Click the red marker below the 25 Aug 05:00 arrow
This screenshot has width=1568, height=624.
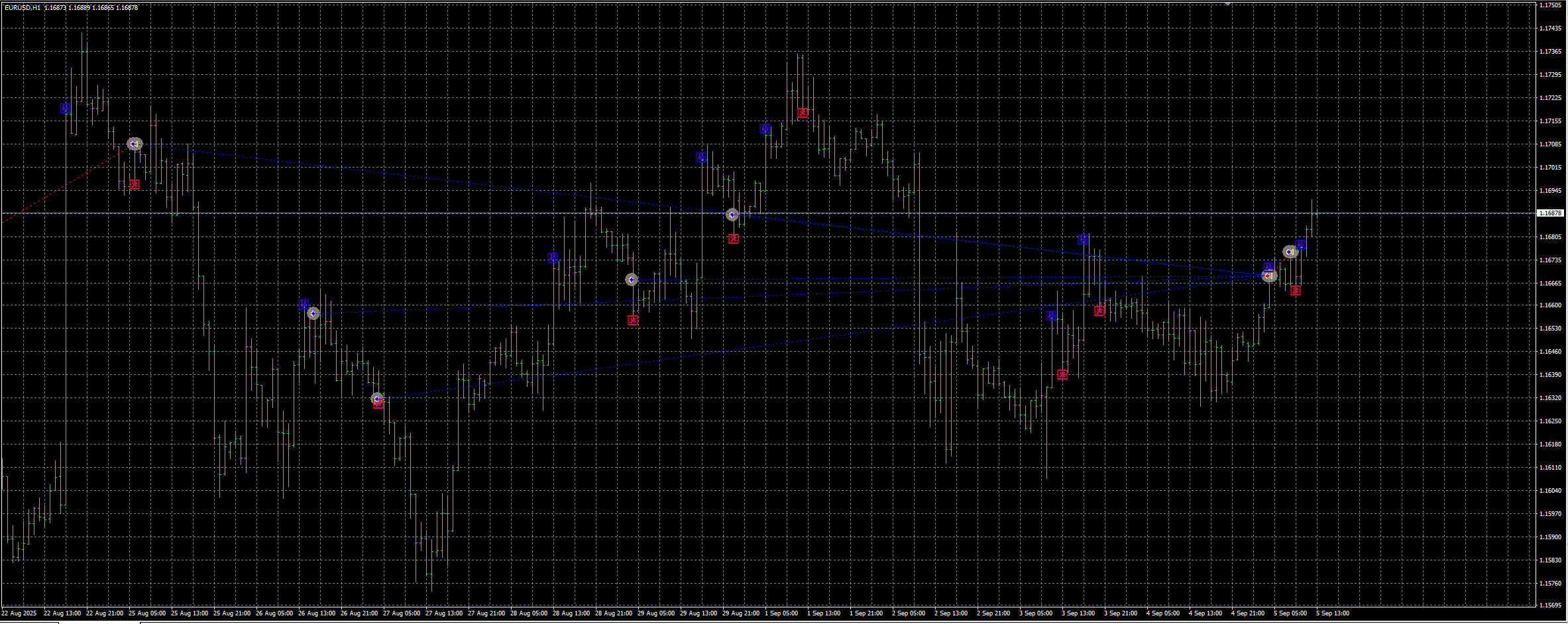[x=135, y=185]
